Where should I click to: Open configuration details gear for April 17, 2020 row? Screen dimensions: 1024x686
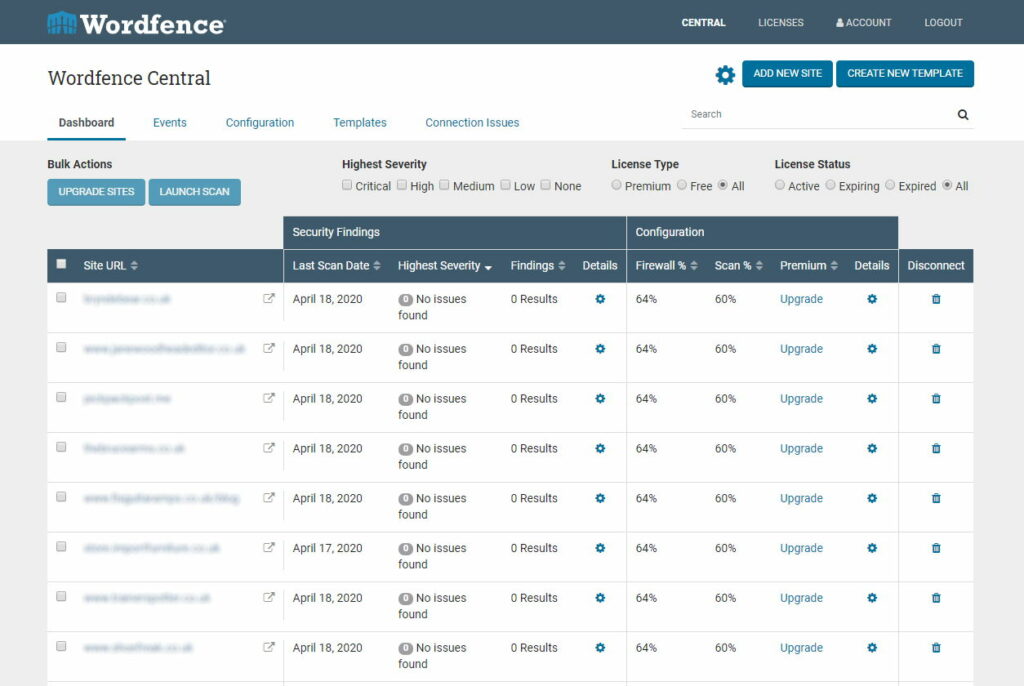872,548
